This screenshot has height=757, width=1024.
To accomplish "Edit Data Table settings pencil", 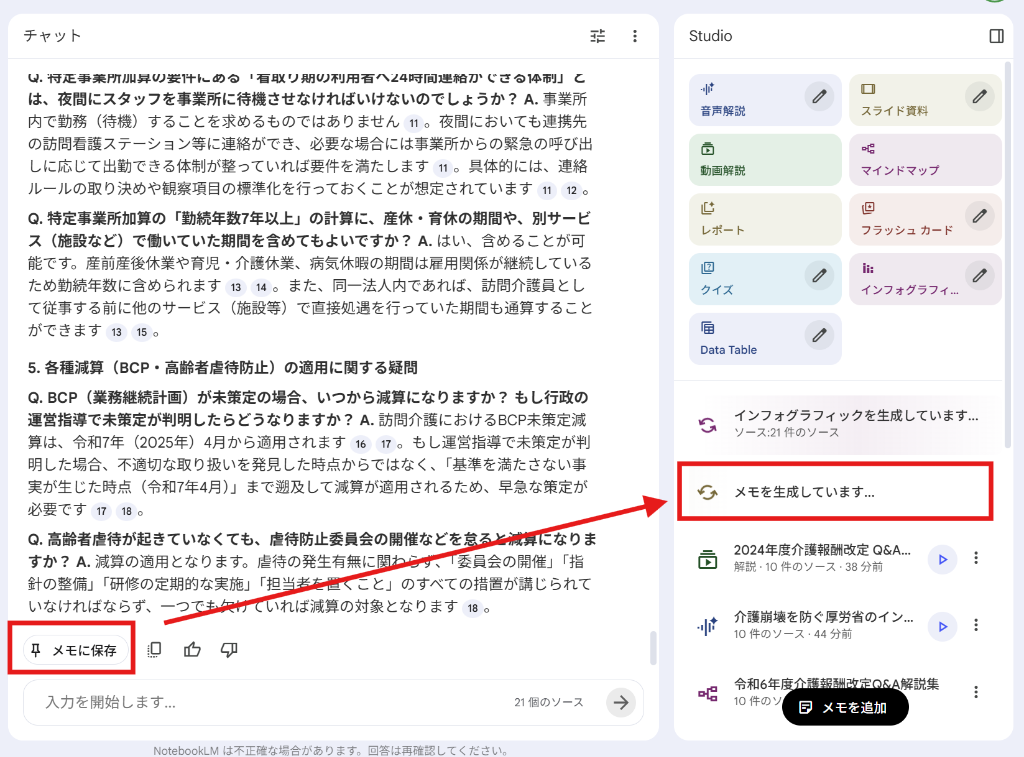I will coord(820,336).
